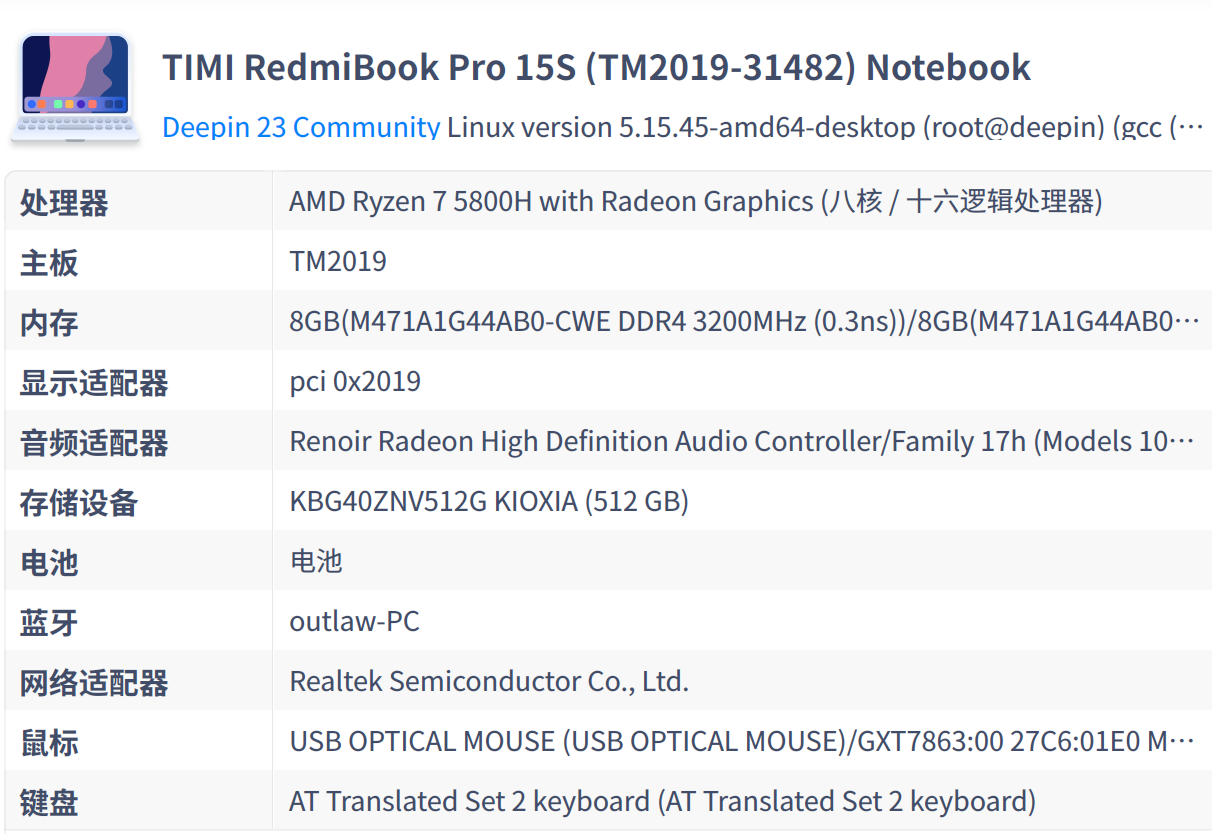Click the Realtek Semiconductor Co., Ltd. value

489,682
